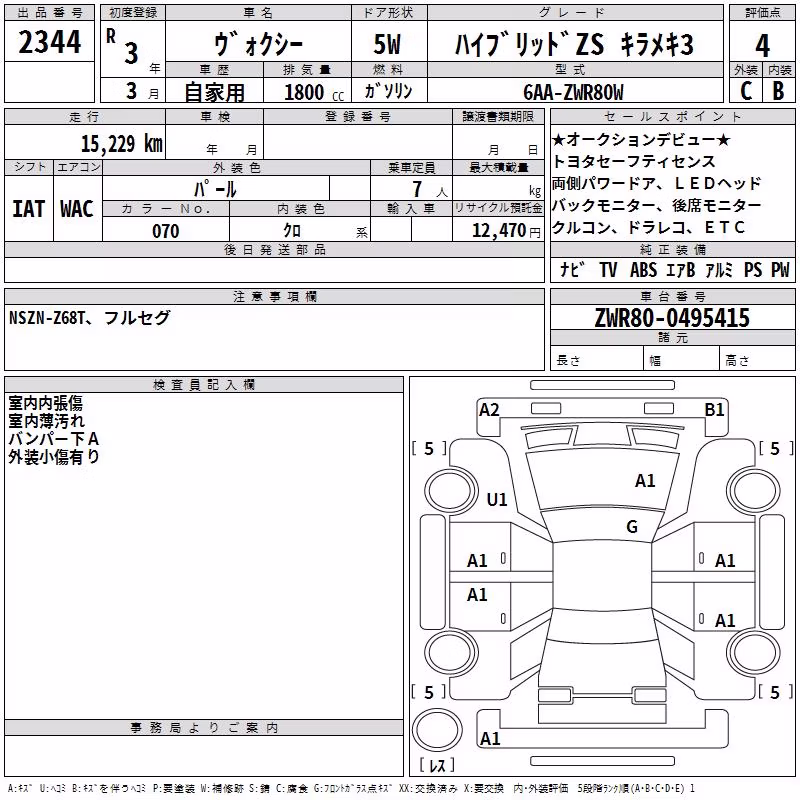Select the exterior color パール
Viewport: 800px width, 800px height.
pyautogui.click(x=215, y=189)
